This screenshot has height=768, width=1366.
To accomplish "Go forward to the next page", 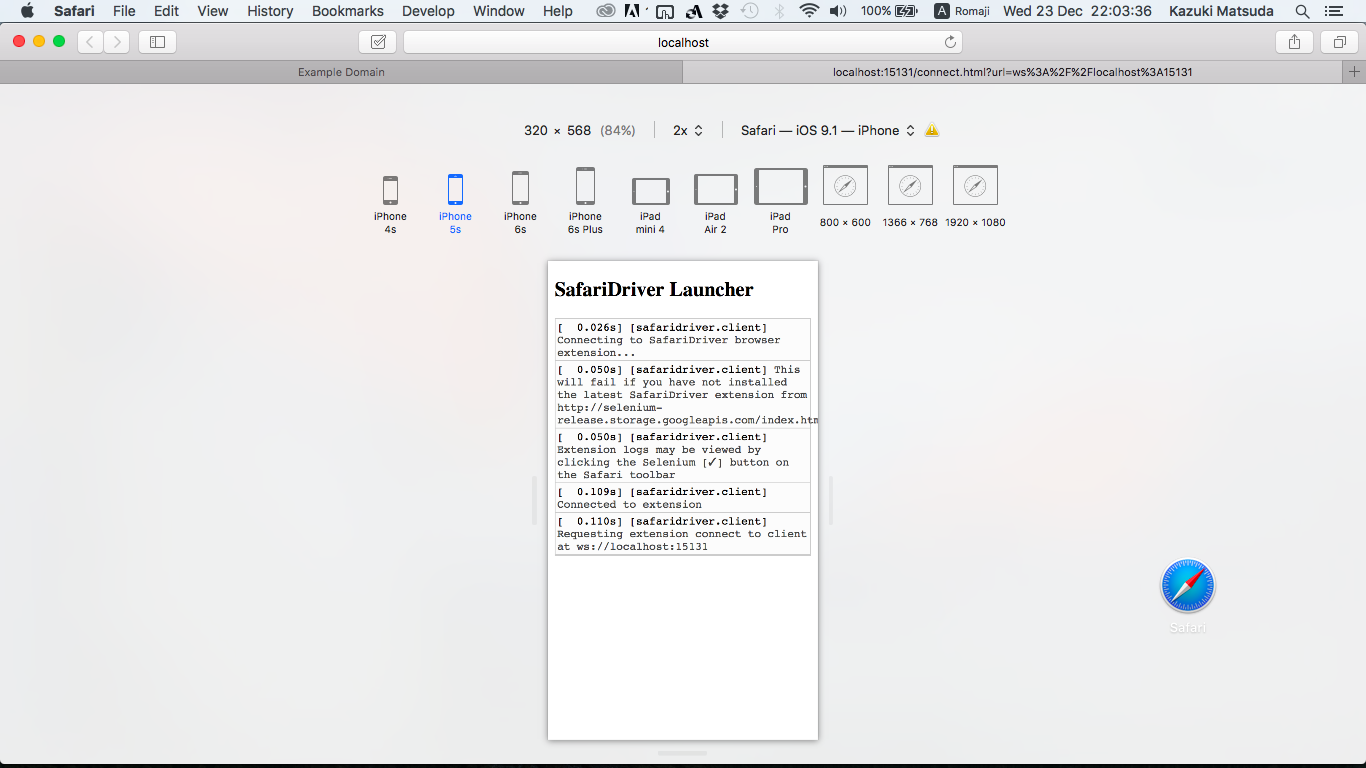I will (x=117, y=42).
